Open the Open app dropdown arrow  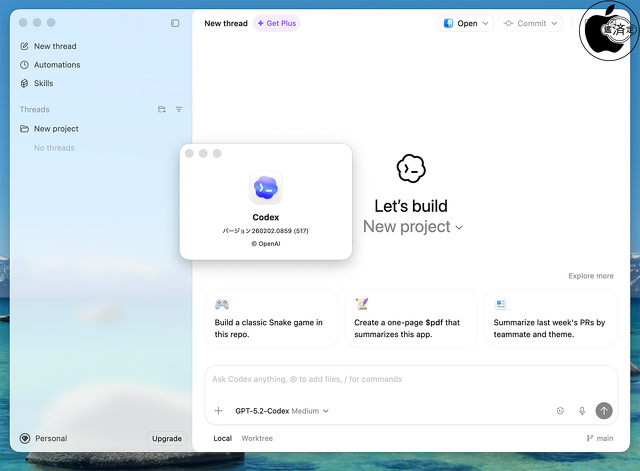click(485, 23)
